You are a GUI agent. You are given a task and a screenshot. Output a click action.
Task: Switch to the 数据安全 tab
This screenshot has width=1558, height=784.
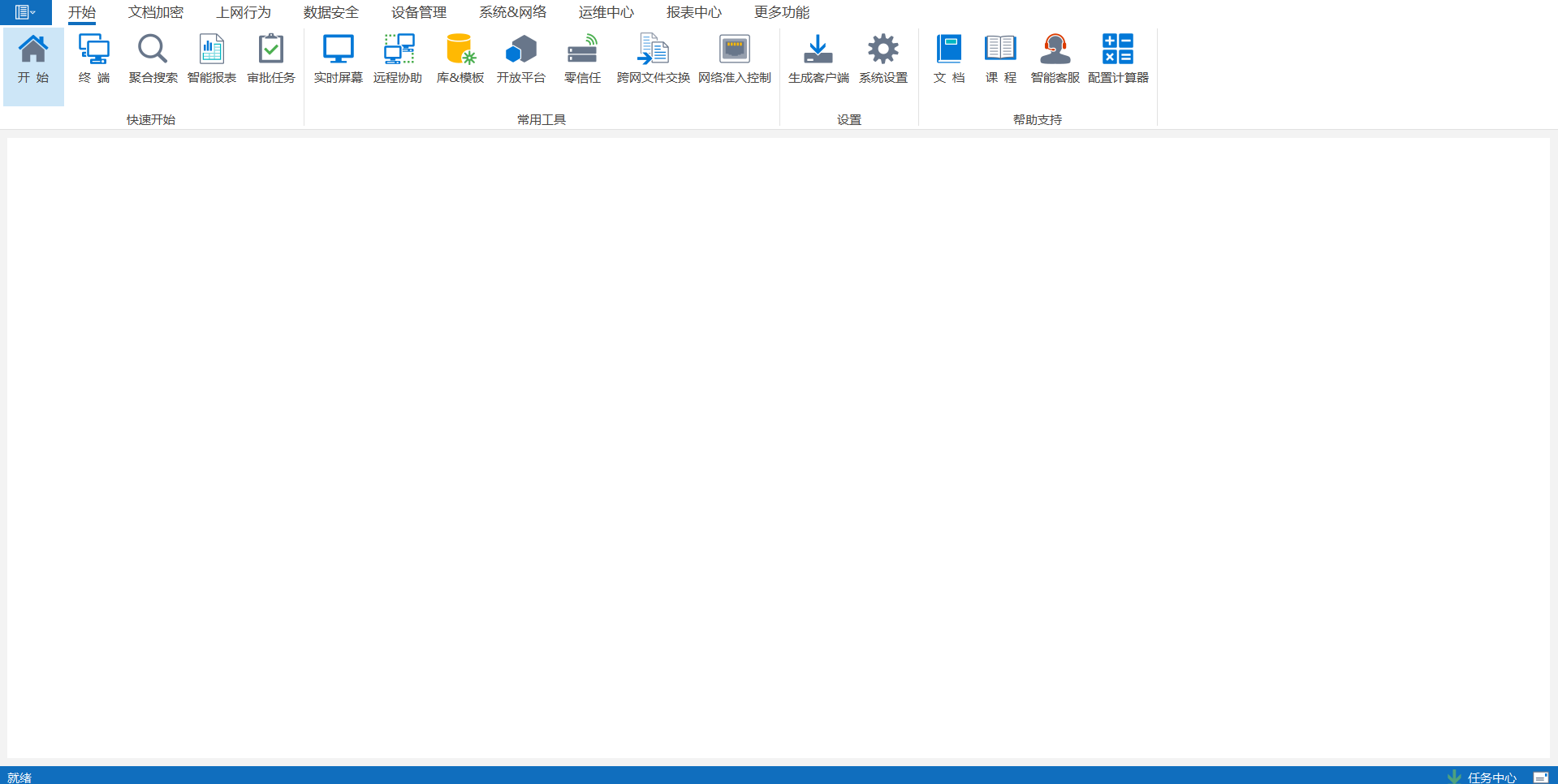tap(330, 12)
